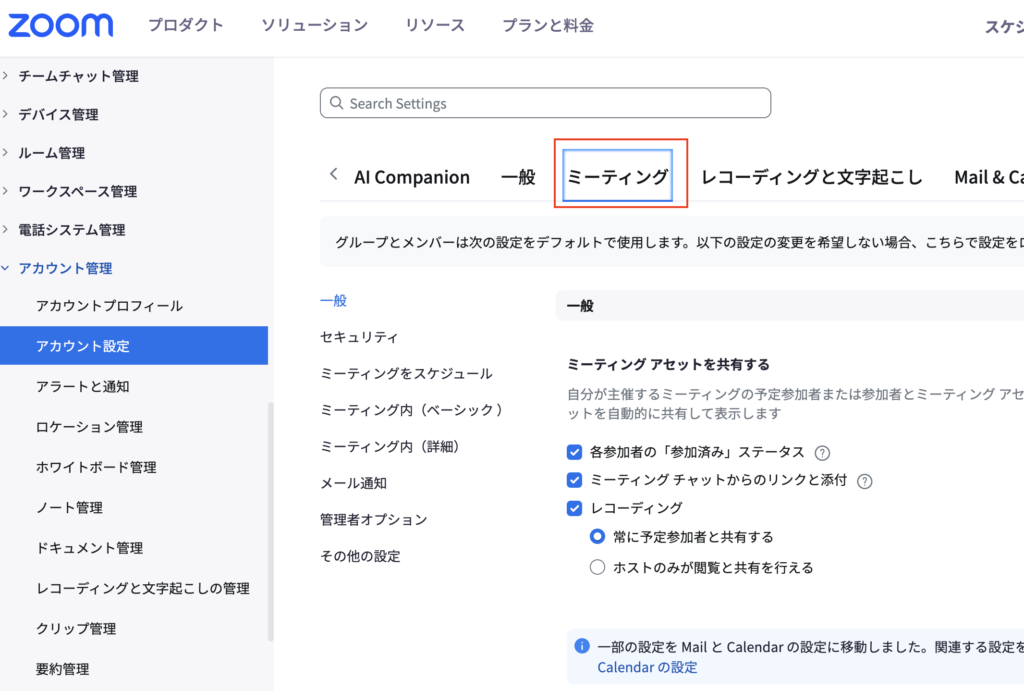Select ホストのみが閲覧と共有を行える radio
Screen dimensions: 1024x691
pyautogui.click(x=597, y=567)
